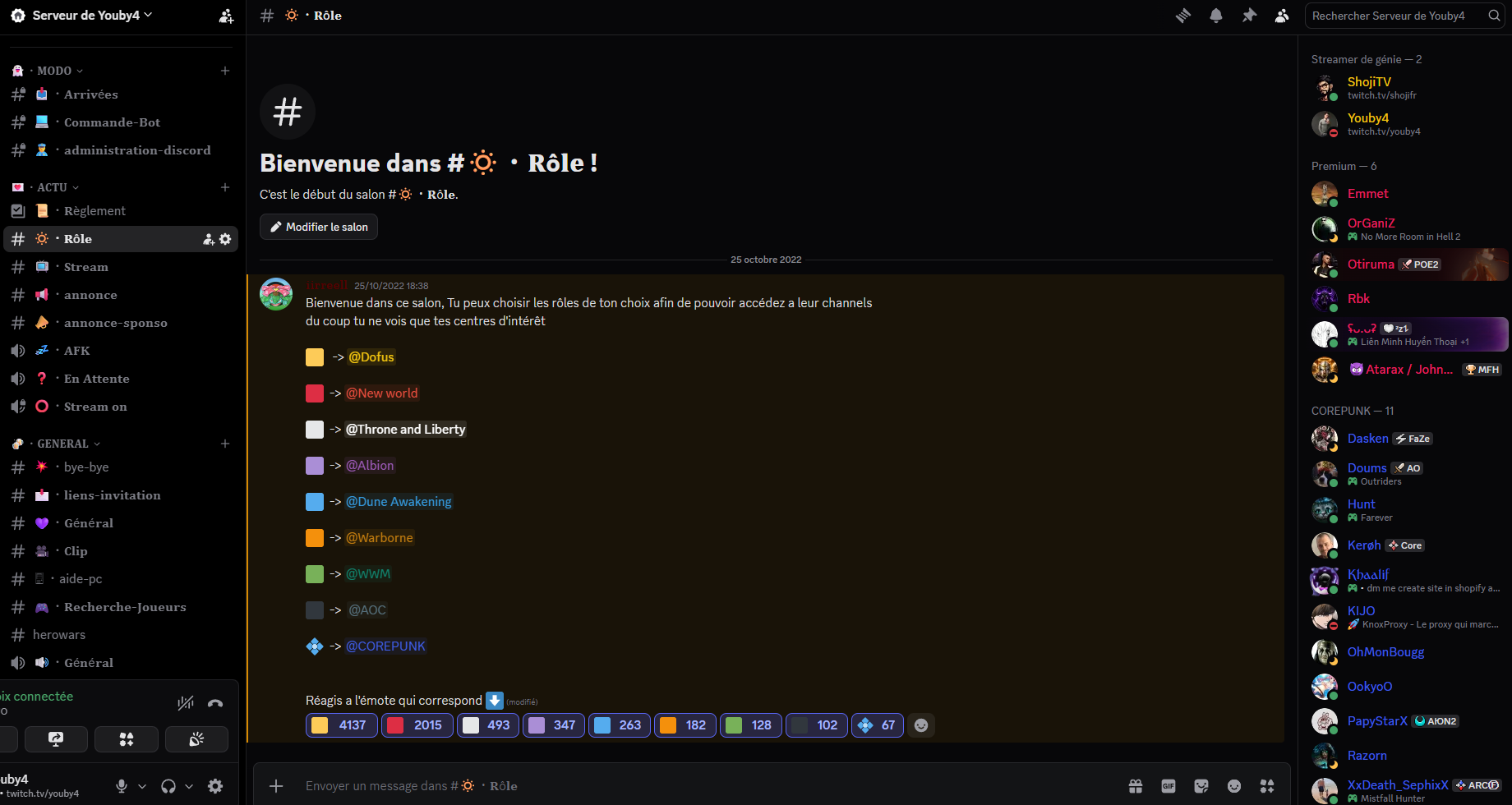Start an activity with the activities button

coord(127,739)
